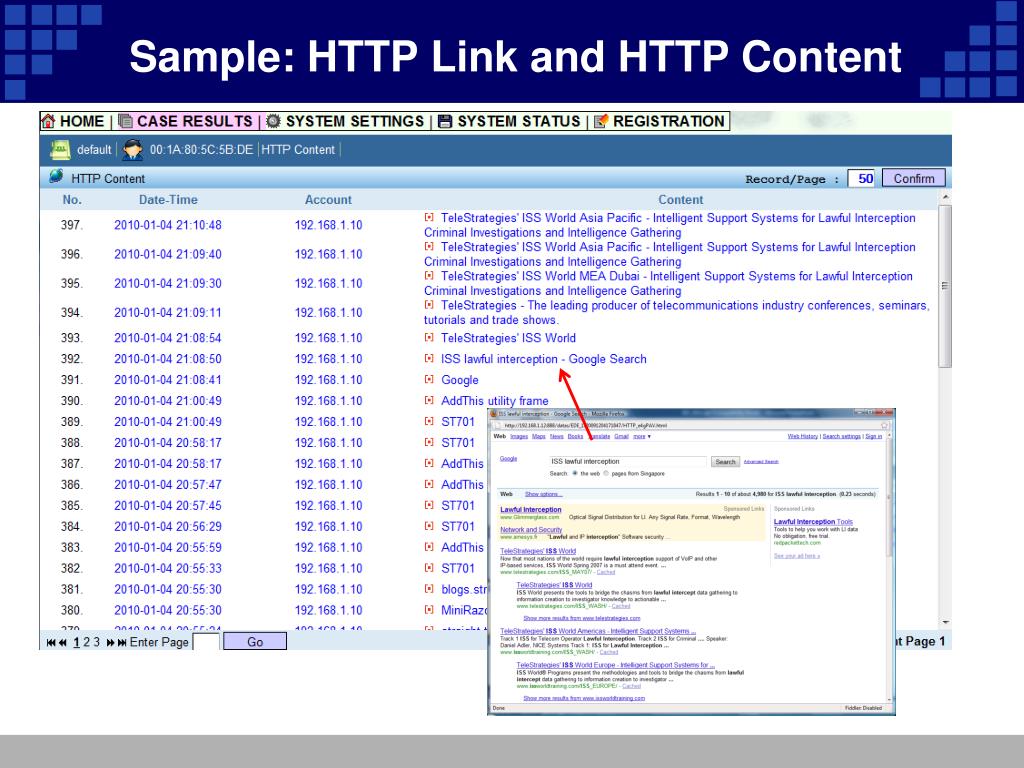Click date 2010-01-04 21:10:48 in row 397
The image size is (1024, 768).
(x=168, y=225)
